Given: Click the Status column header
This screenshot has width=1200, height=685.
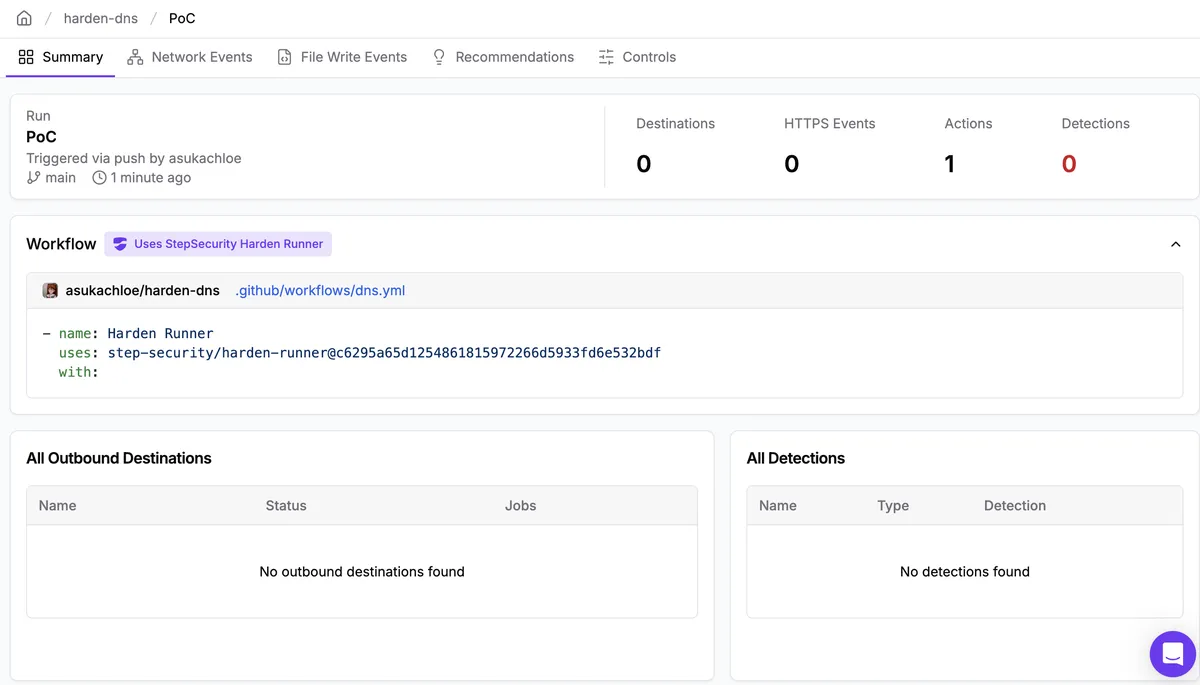Looking at the screenshot, I should (x=286, y=505).
